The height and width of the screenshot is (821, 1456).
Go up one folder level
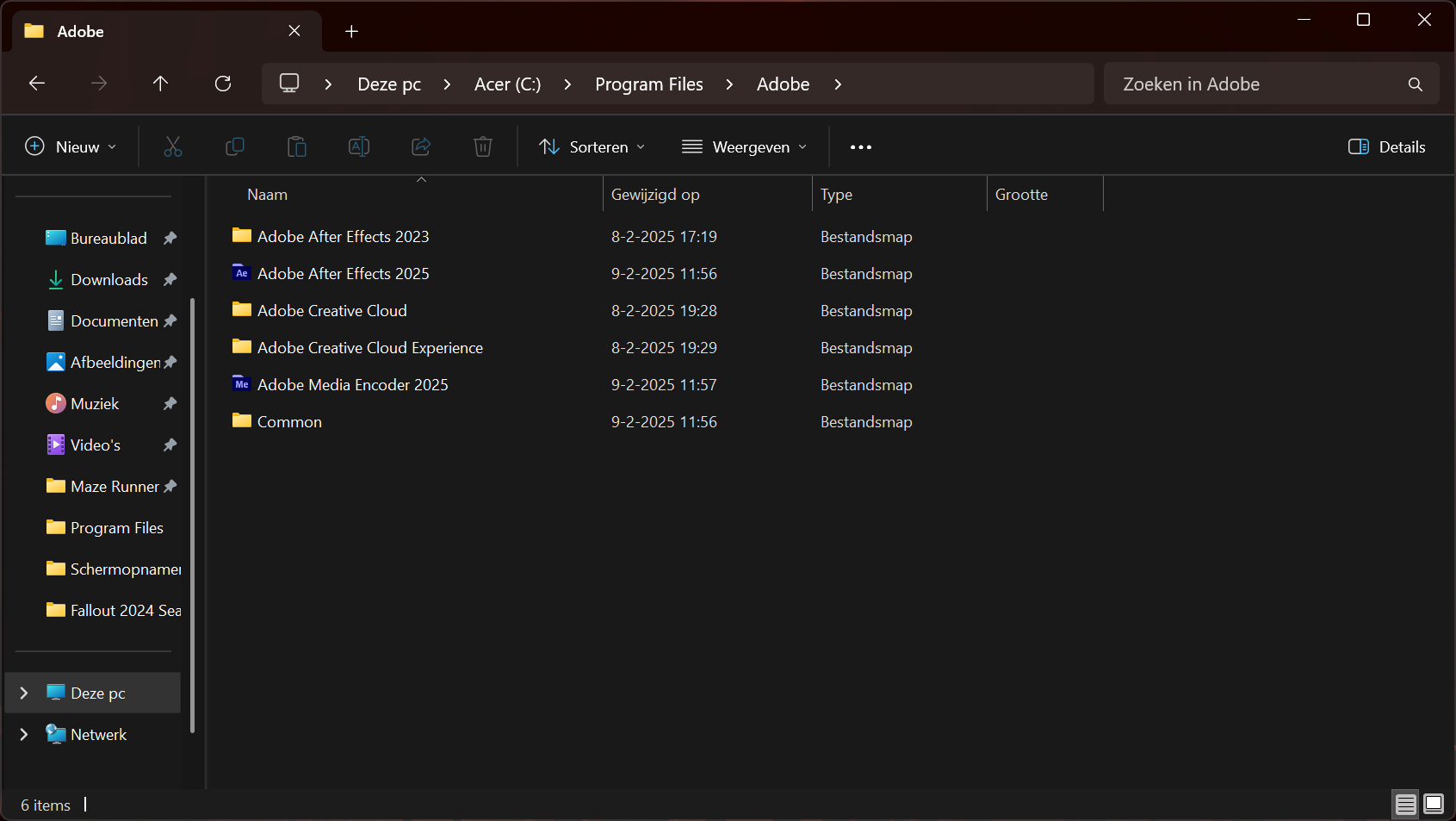click(x=160, y=84)
